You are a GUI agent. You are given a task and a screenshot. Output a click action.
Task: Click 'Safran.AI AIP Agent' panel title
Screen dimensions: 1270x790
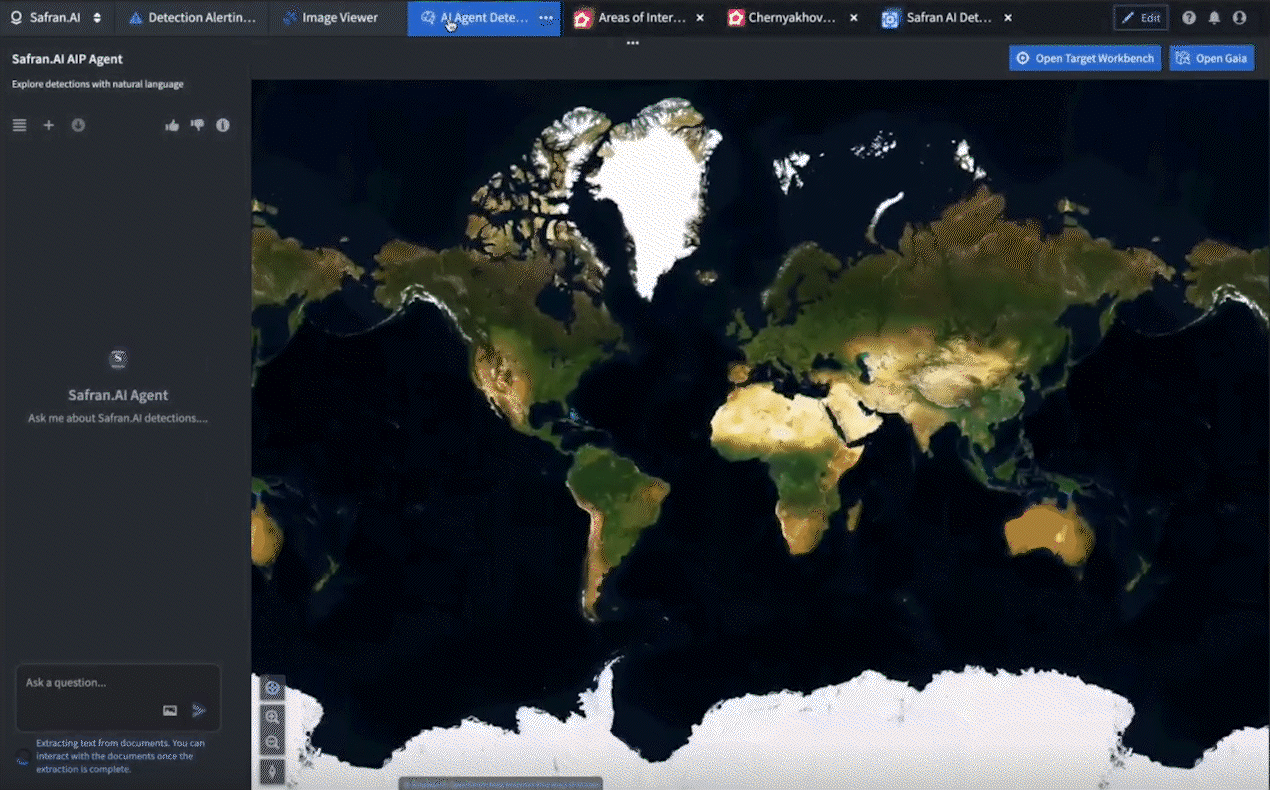pos(68,59)
